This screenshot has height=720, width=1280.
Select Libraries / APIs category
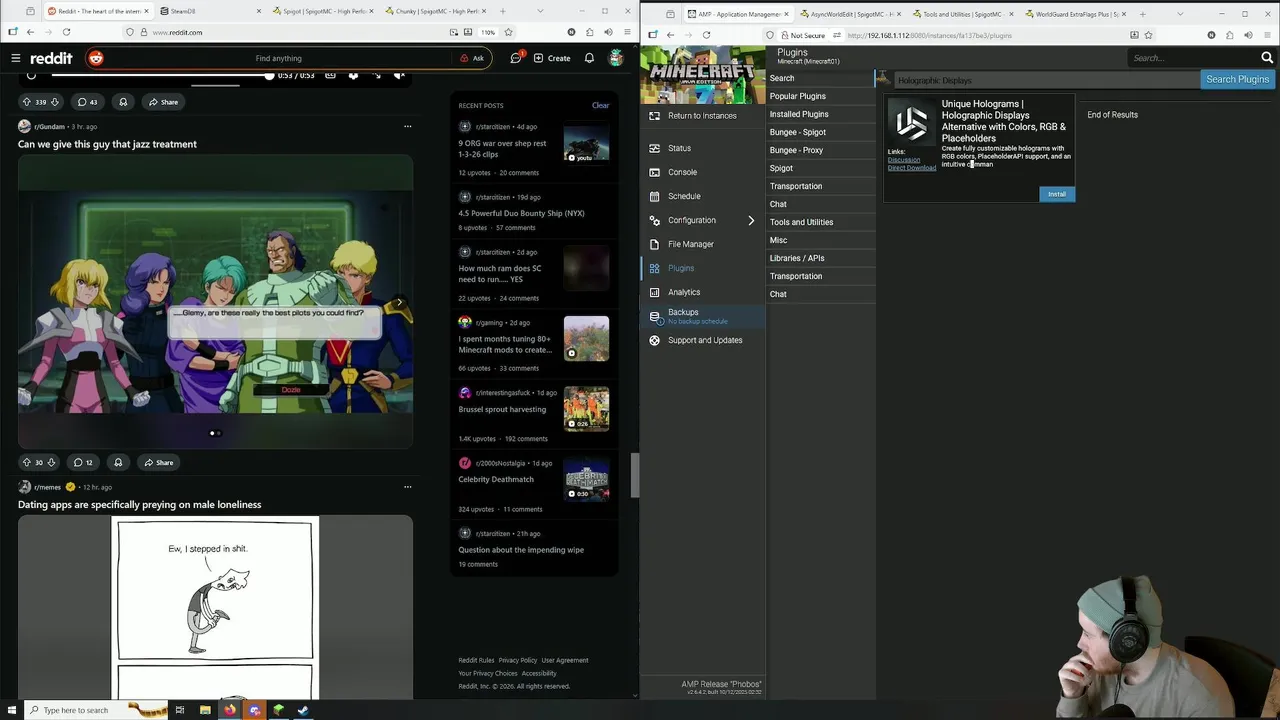pos(821,258)
